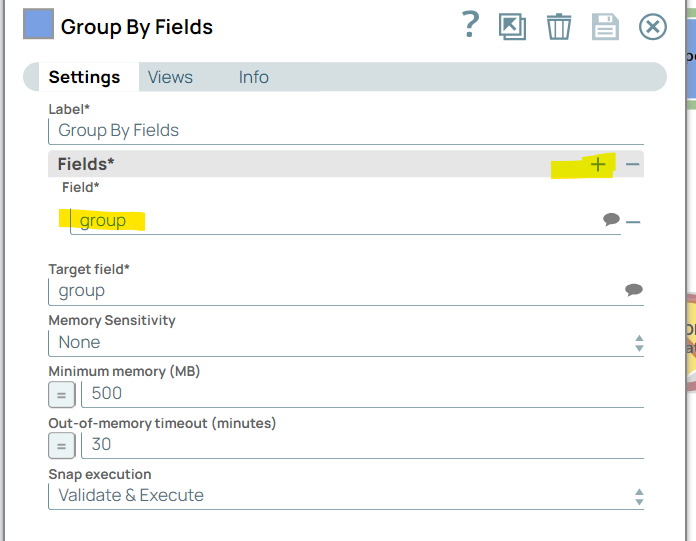The image size is (696, 541).
Task: Click the pop-out dialog icon
Action: pos(513,27)
